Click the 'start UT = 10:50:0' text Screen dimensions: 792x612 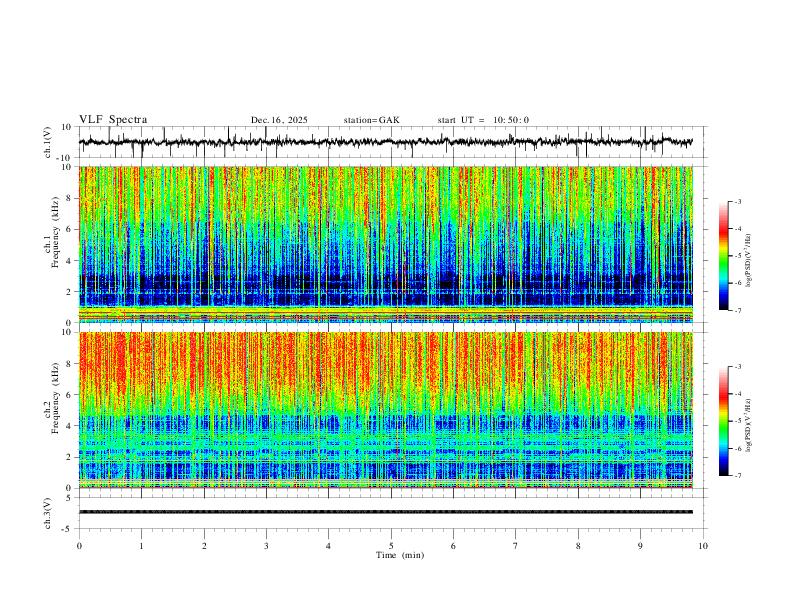pyautogui.click(x=483, y=120)
